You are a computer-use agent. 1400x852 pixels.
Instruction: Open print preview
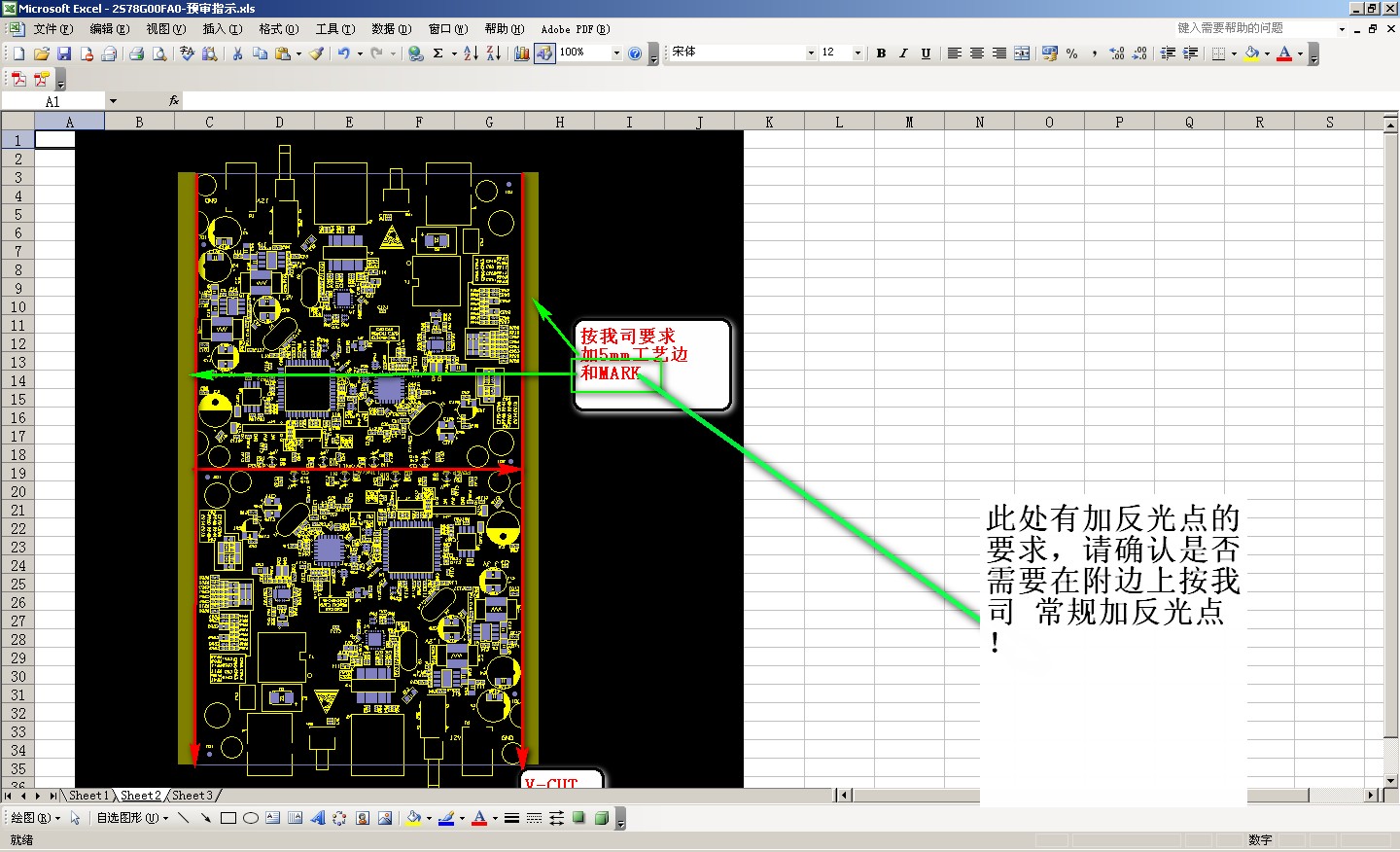coord(159,53)
